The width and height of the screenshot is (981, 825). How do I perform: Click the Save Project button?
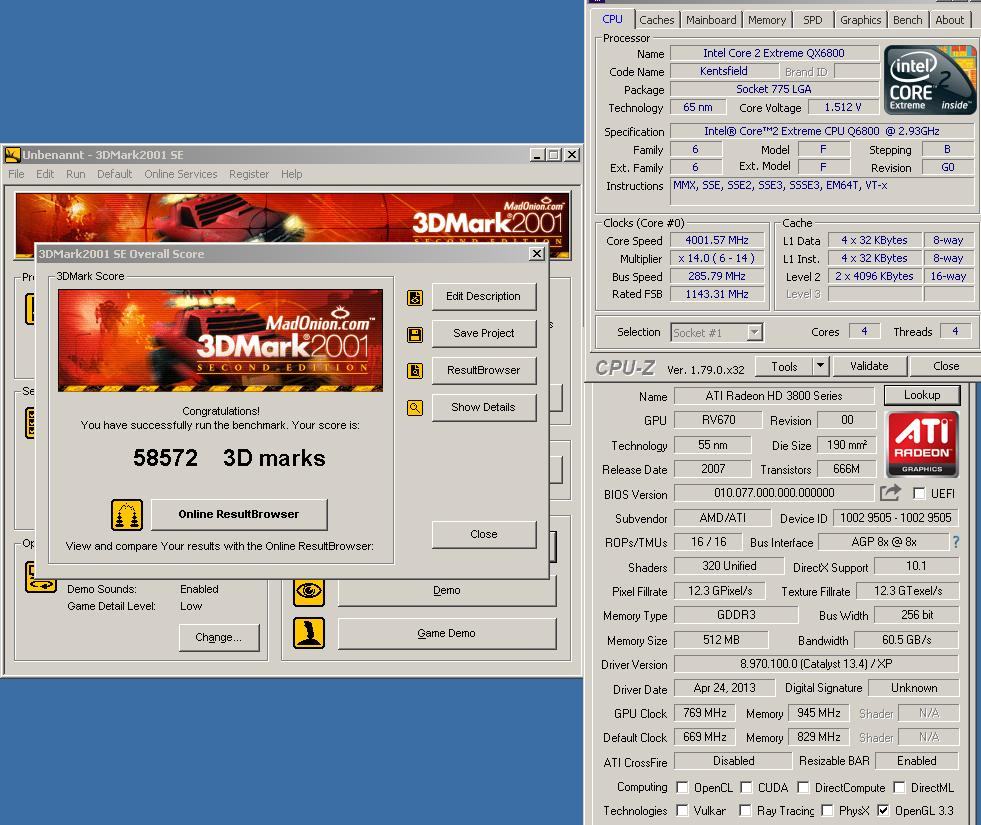click(x=484, y=333)
